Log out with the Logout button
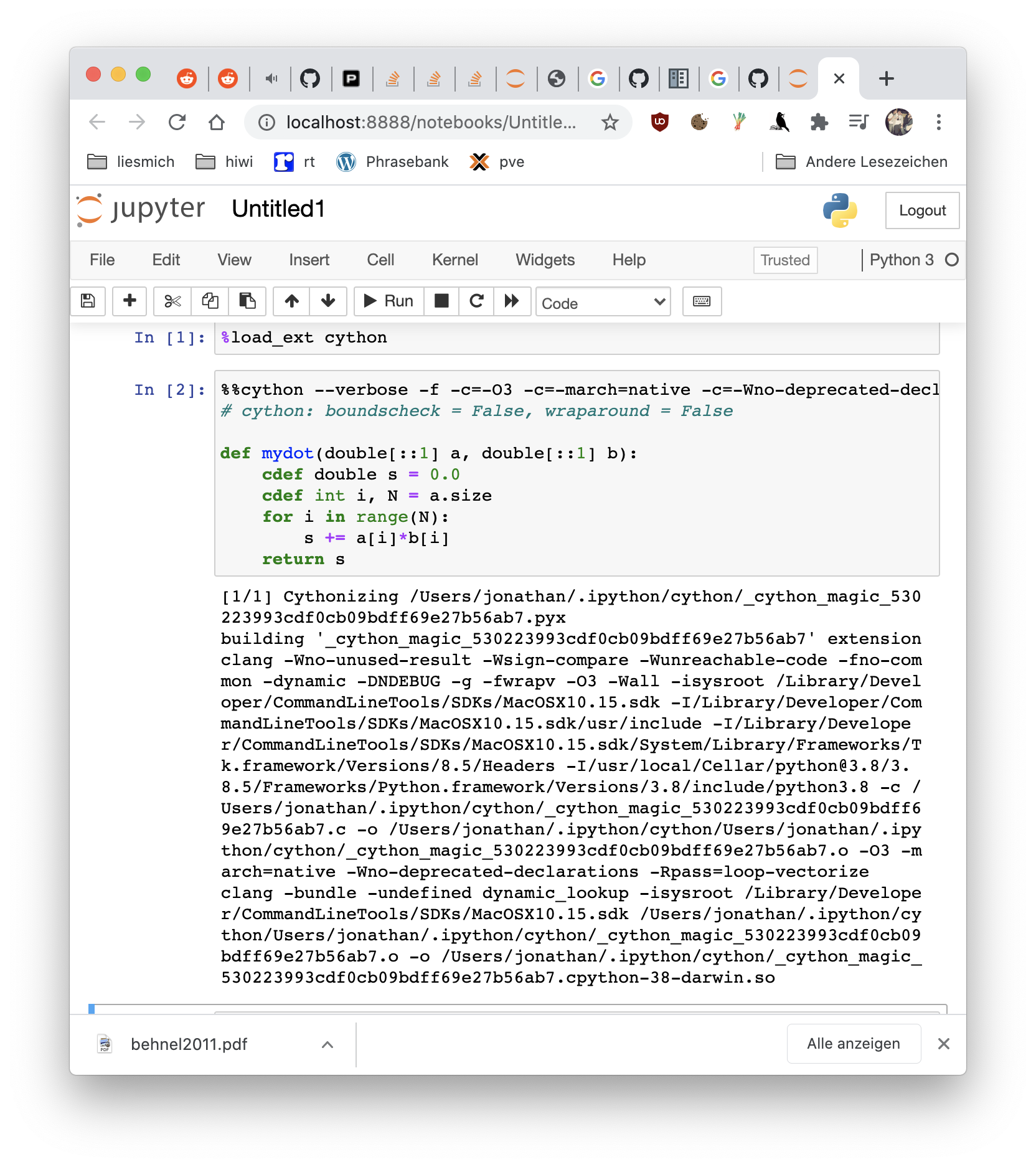The image size is (1036, 1167). click(922, 210)
